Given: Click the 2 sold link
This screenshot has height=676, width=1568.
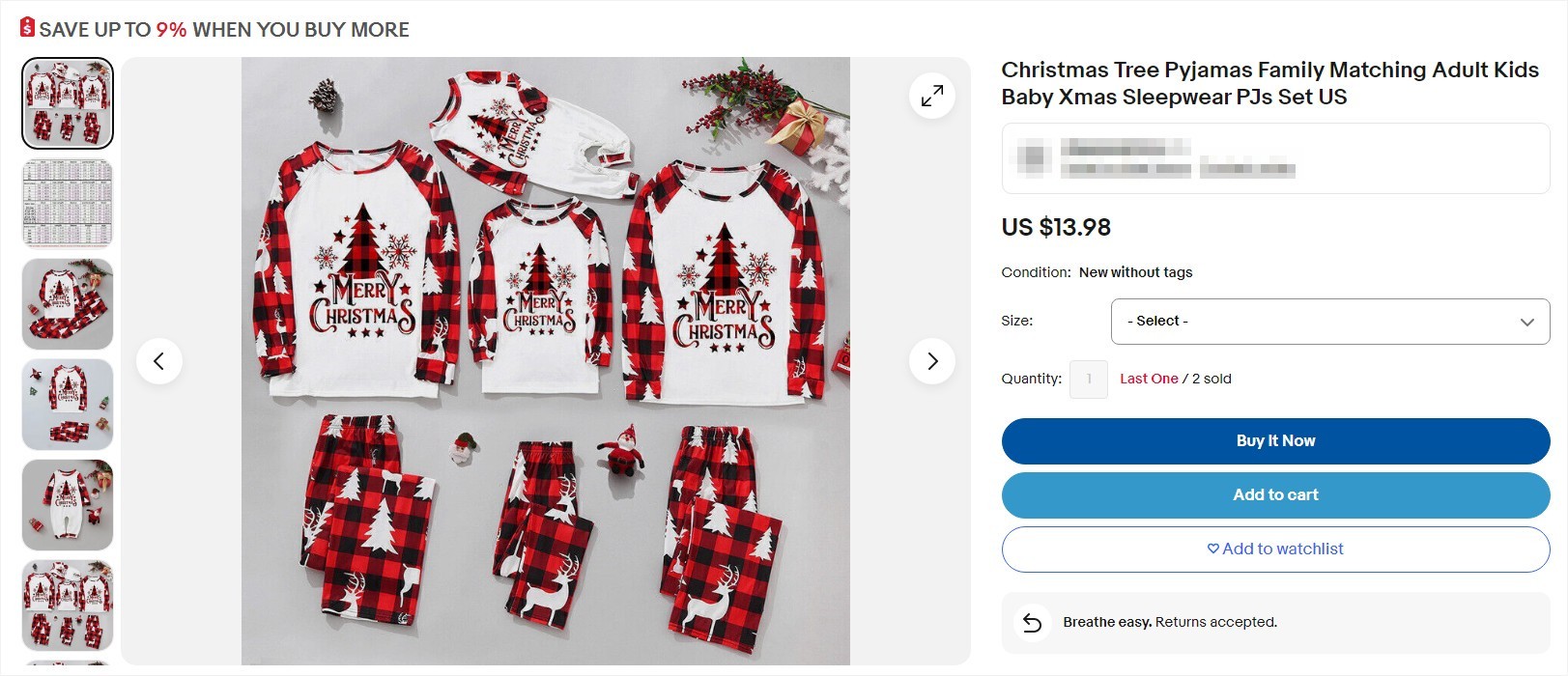Looking at the screenshot, I should [x=1208, y=379].
